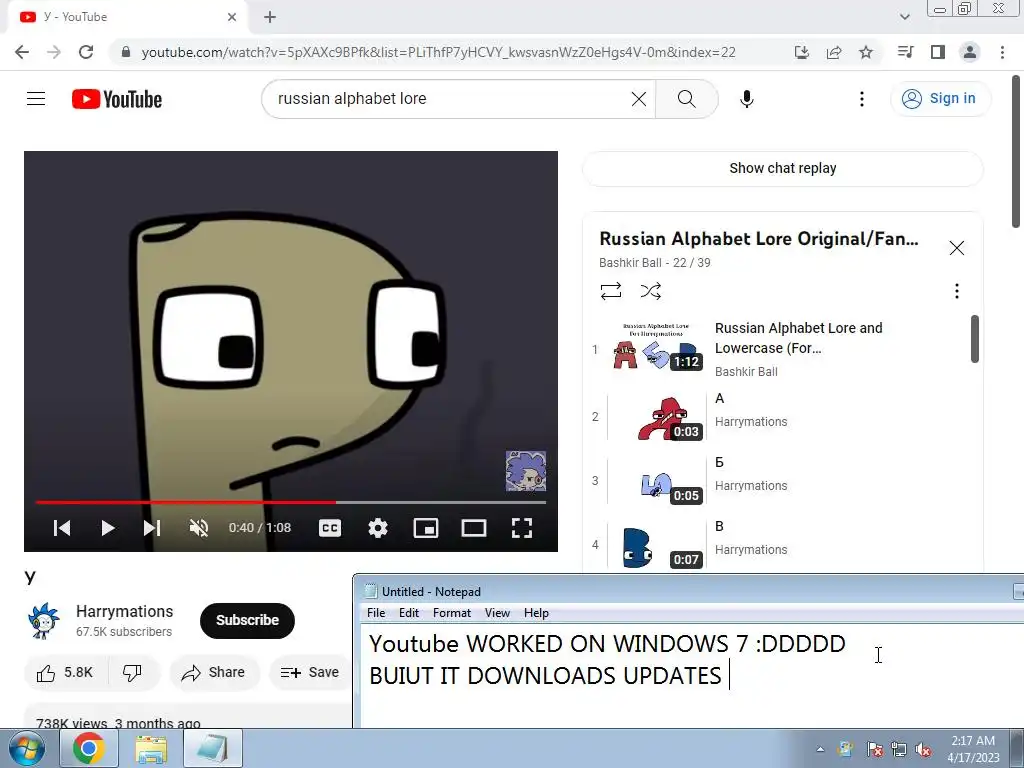Run search with the magnifier button

point(686,99)
